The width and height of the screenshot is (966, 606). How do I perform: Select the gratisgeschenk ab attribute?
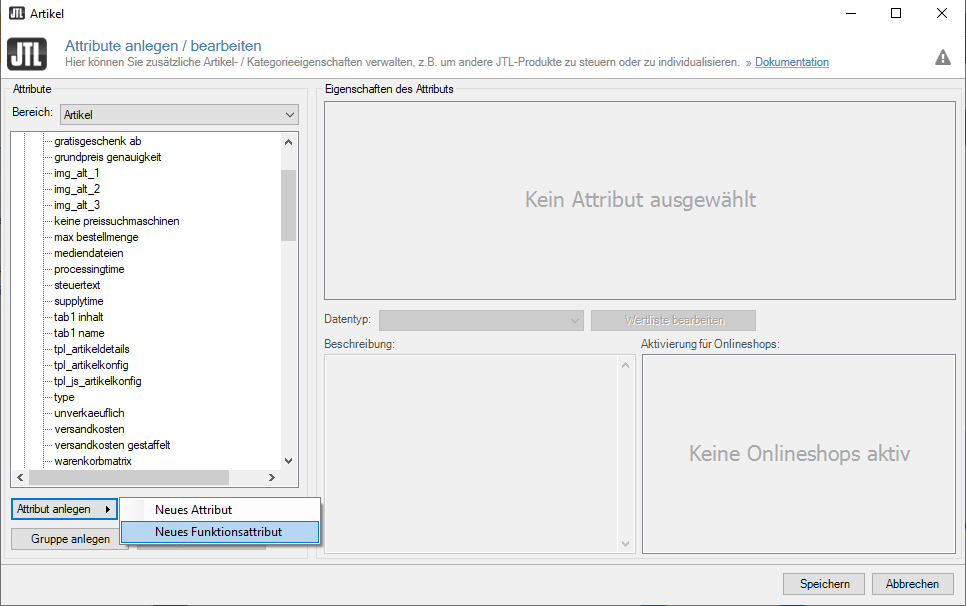click(97, 141)
